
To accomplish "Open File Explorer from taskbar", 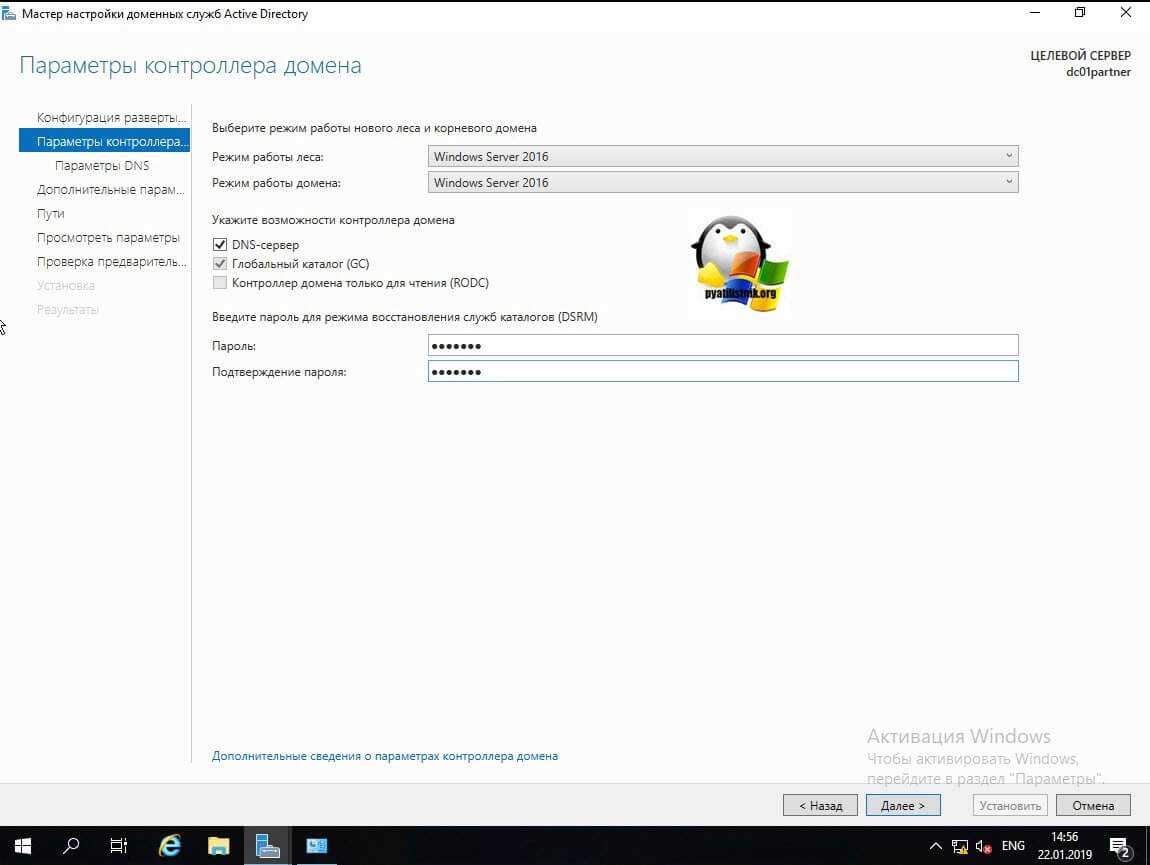I will [x=219, y=846].
